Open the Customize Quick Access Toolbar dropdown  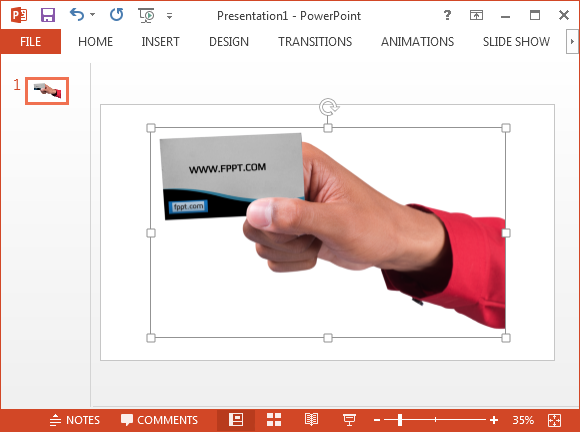[x=169, y=16]
